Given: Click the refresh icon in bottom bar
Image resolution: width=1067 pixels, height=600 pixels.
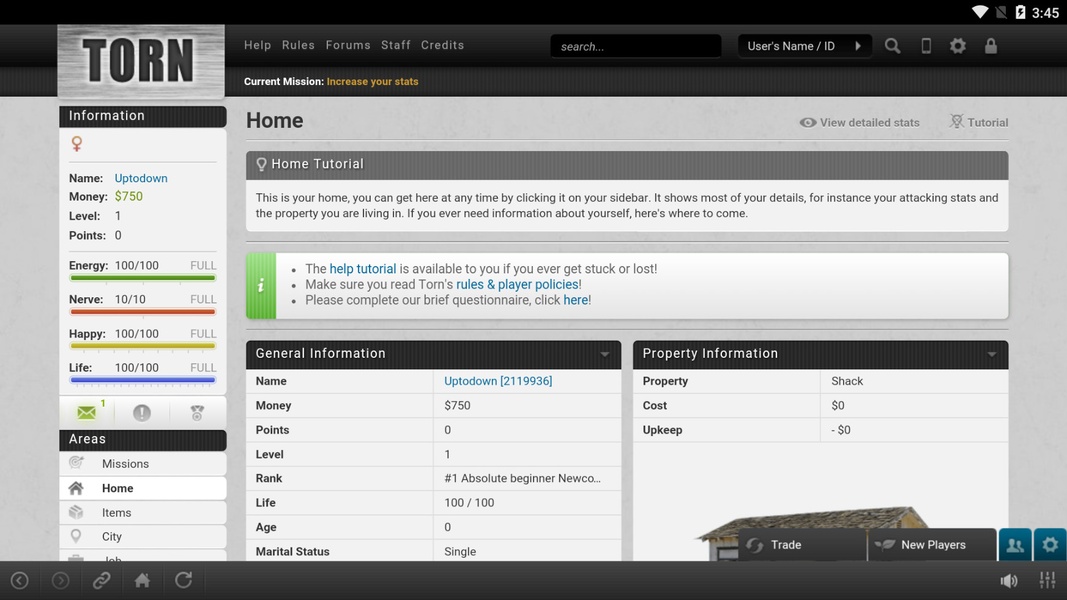Looking at the screenshot, I should [x=183, y=580].
